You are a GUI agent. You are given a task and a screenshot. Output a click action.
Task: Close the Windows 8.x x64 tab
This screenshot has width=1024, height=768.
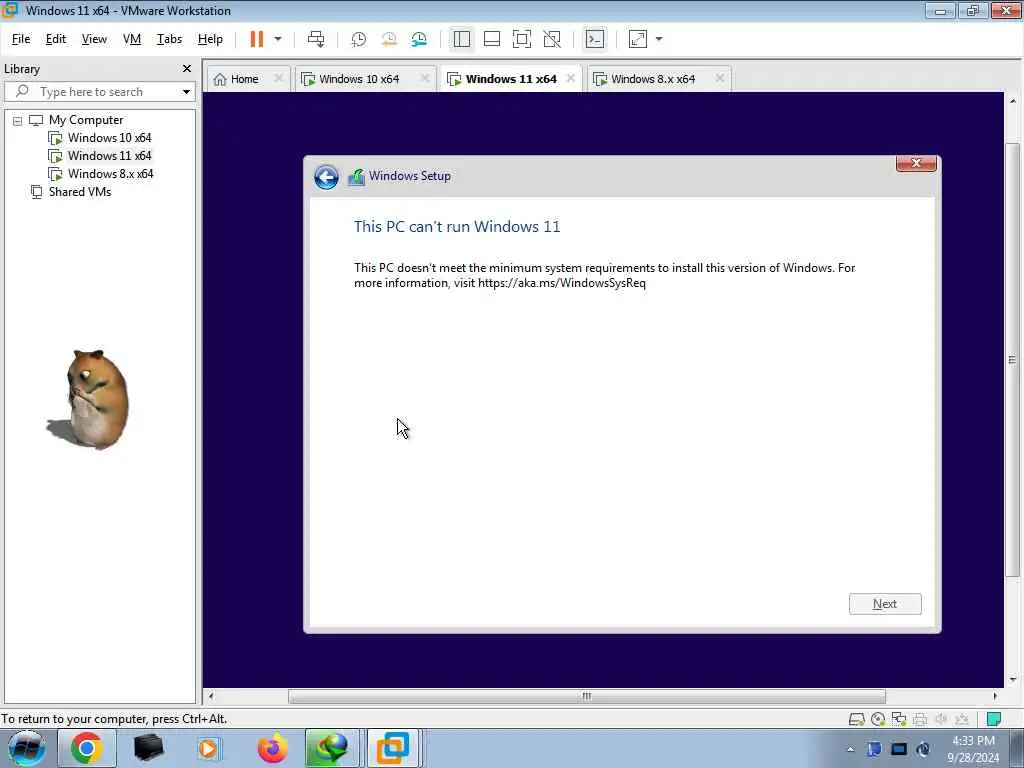[x=720, y=78]
